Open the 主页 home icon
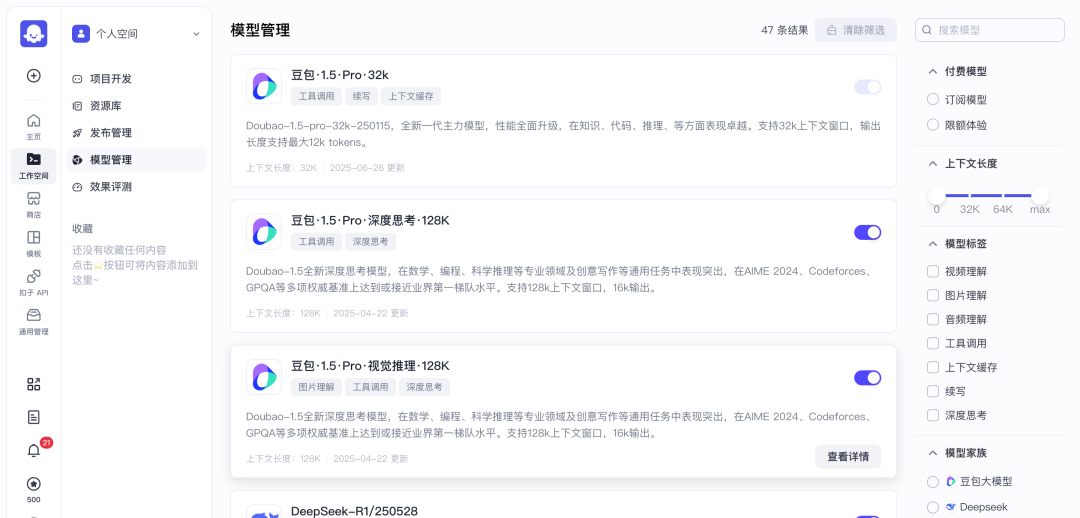1080x518 pixels. click(x=33, y=126)
